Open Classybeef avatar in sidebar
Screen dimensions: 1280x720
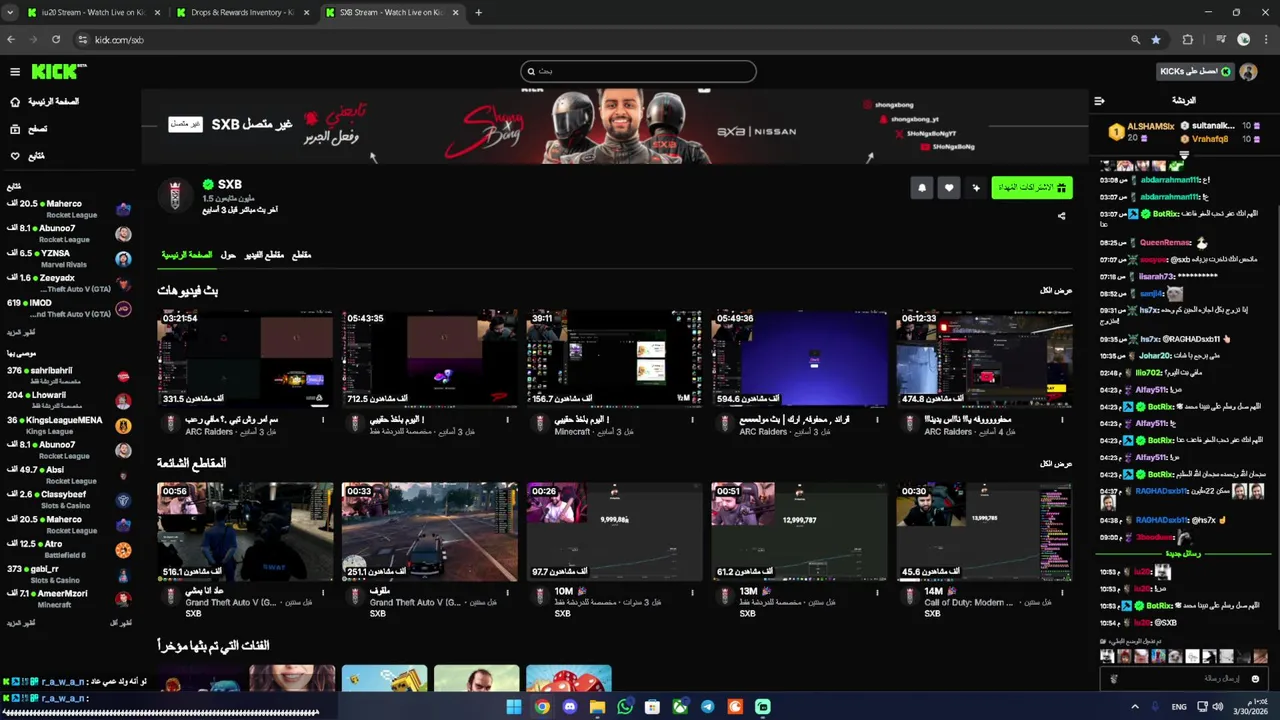(123, 500)
